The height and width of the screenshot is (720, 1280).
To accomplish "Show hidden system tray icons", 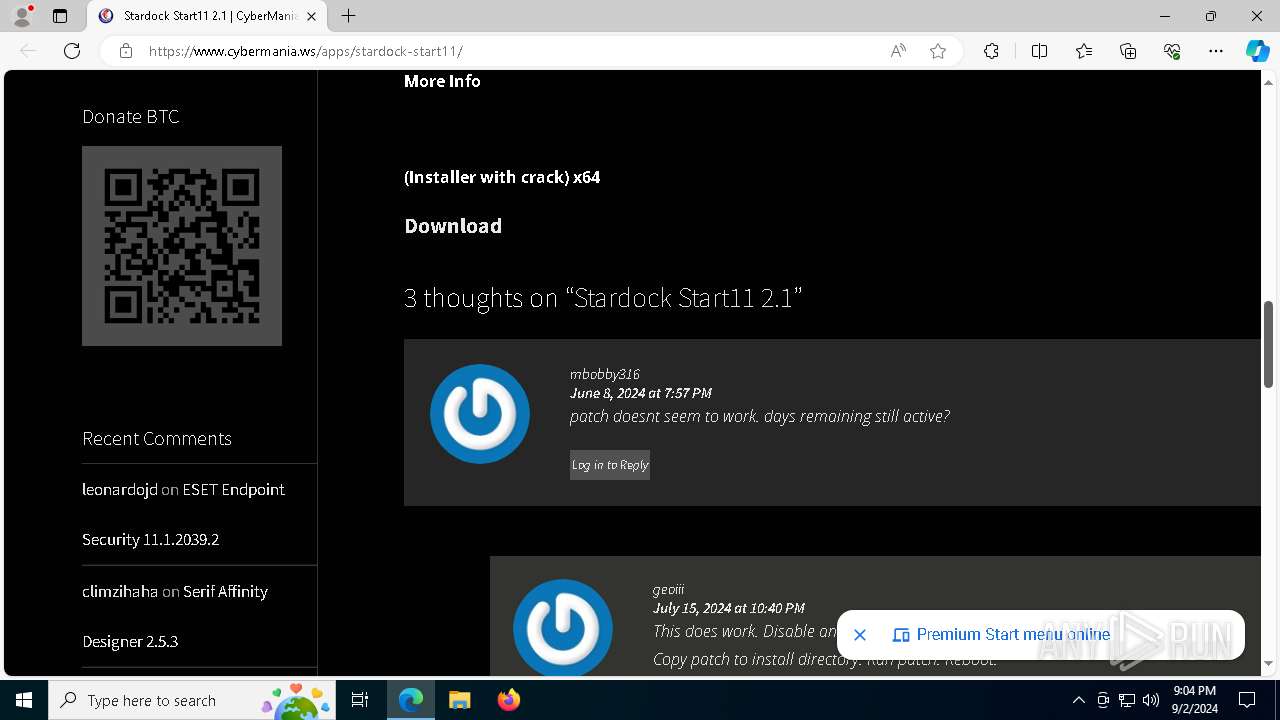I will point(1078,700).
